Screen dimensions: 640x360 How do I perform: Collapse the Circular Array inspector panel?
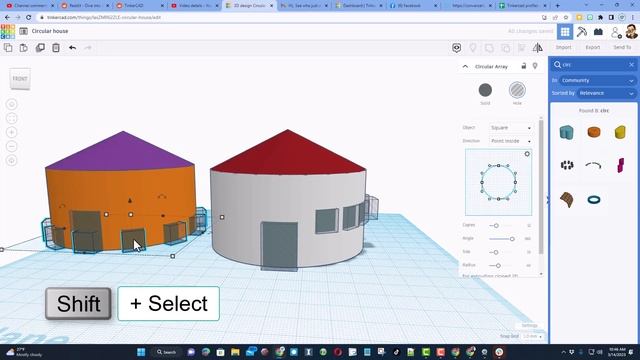click(x=465, y=66)
